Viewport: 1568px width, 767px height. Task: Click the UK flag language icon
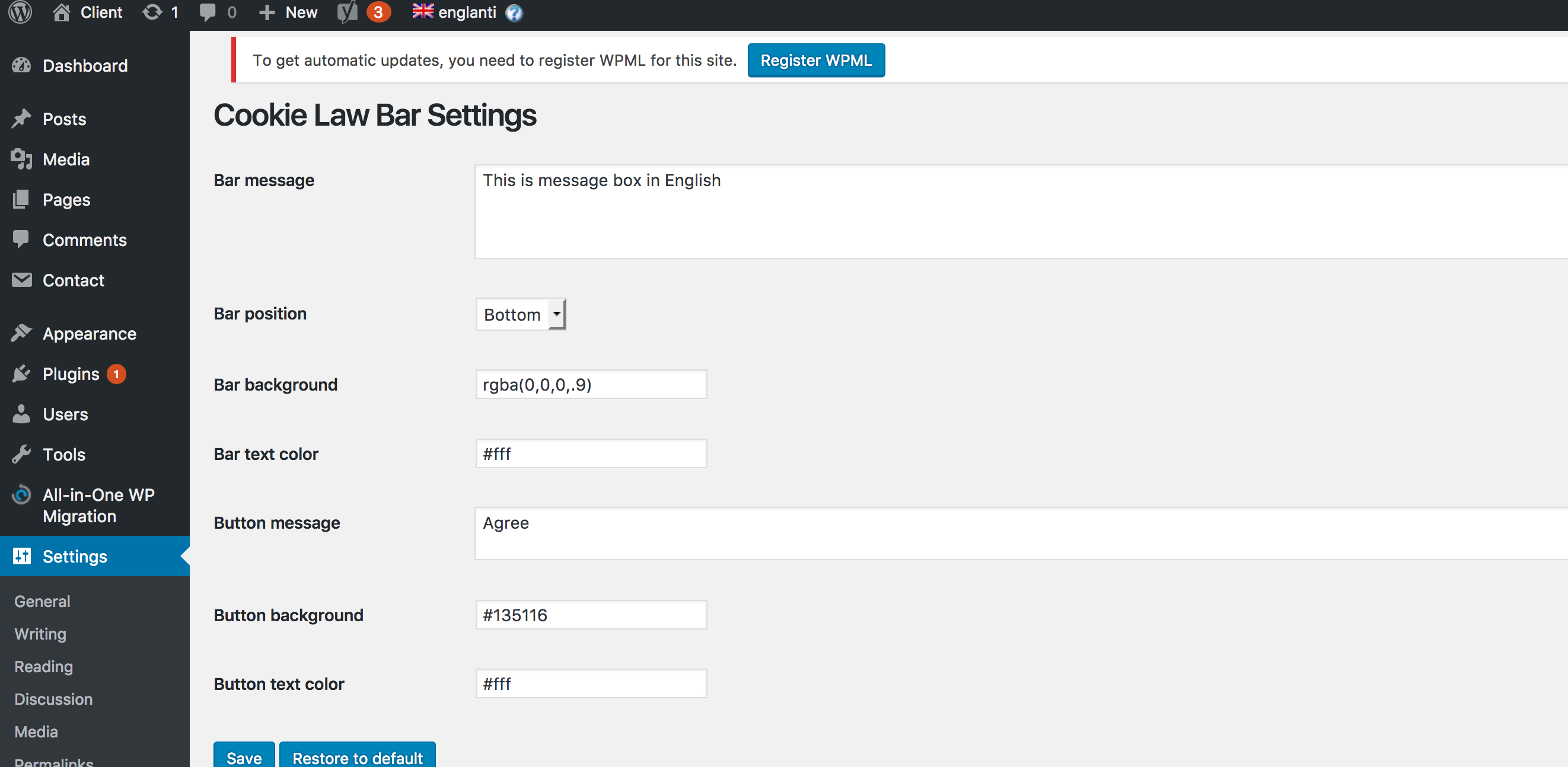point(423,10)
